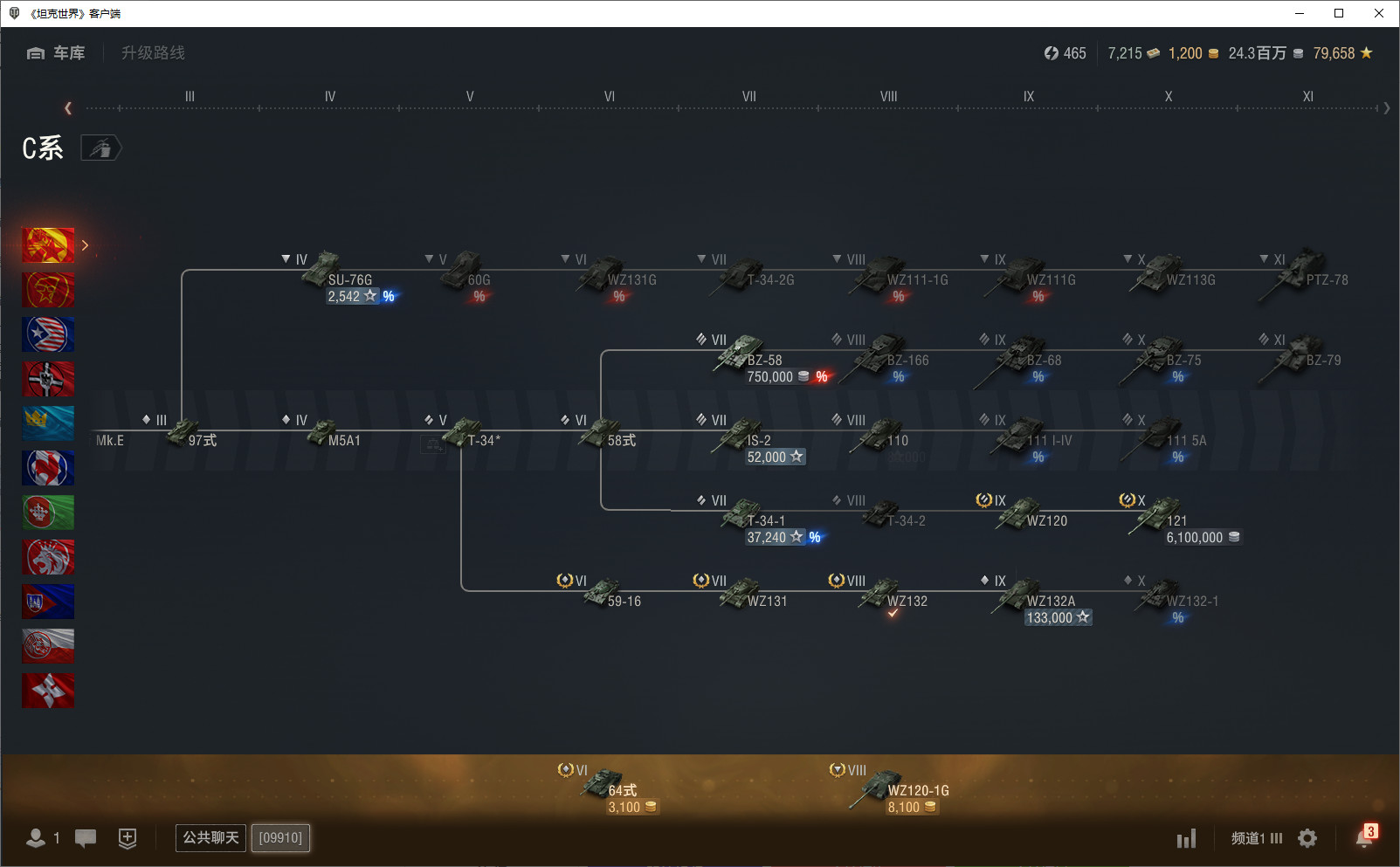Select the green flag with crown emblem

[x=48, y=513]
